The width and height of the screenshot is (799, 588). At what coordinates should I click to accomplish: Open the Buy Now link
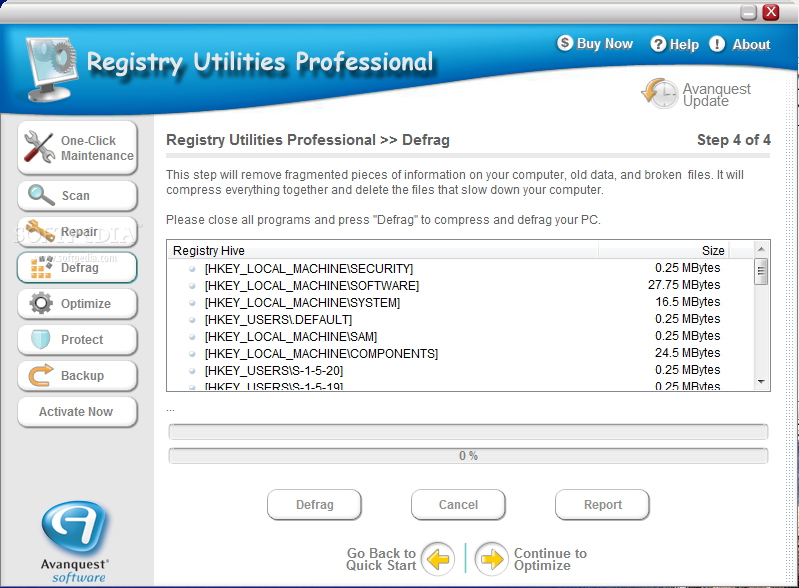(x=604, y=44)
